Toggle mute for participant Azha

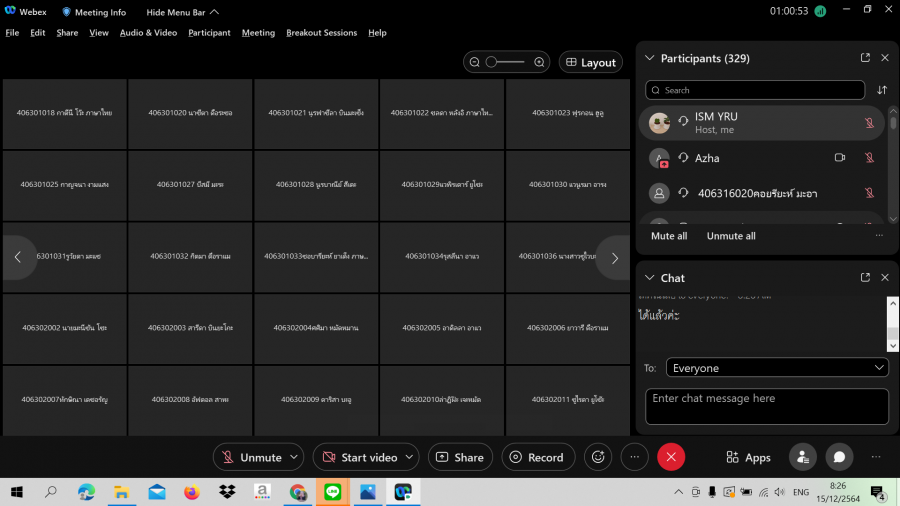point(869,158)
